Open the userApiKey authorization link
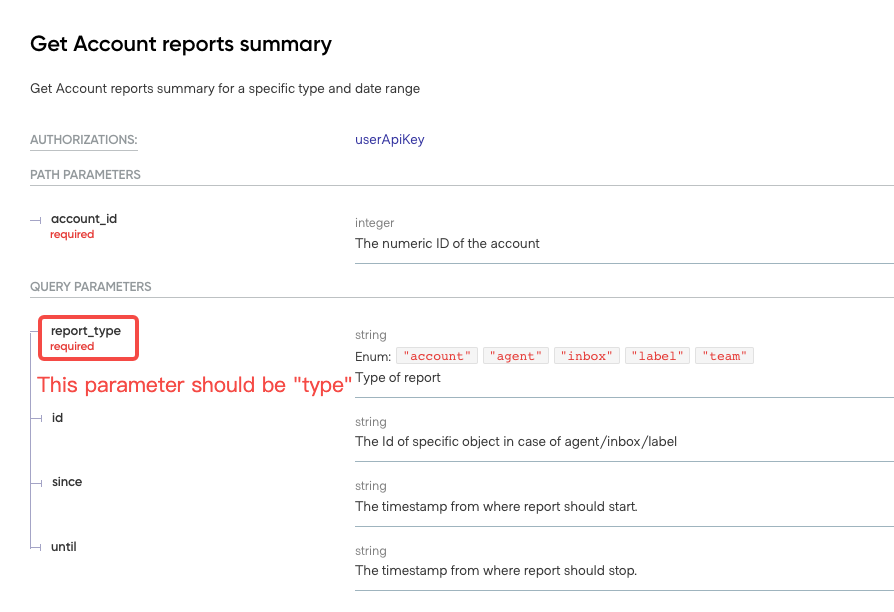Image resolution: width=894 pixels, height=612 pixels. click(389, 140)
